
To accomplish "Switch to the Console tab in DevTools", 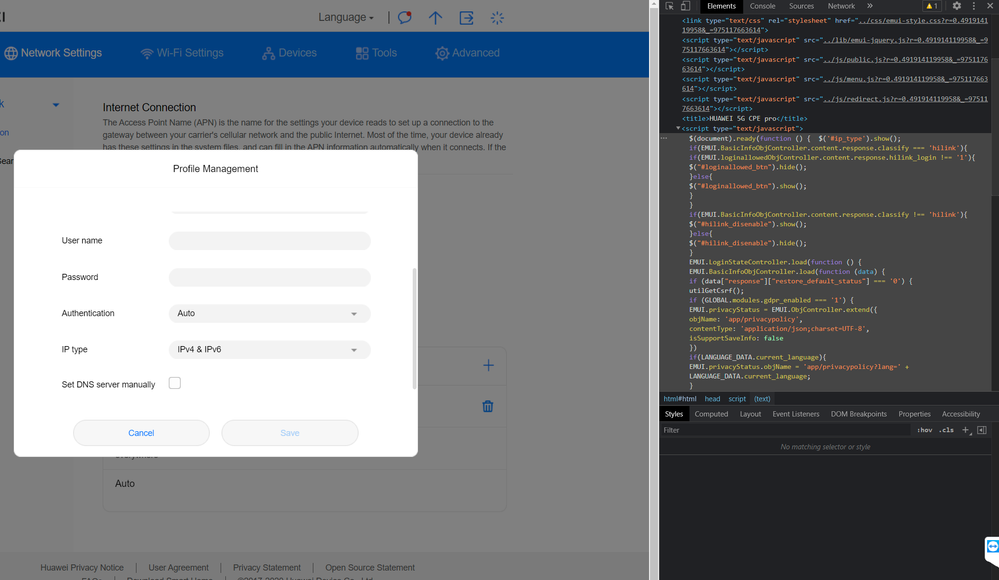I will coord(763,6).
